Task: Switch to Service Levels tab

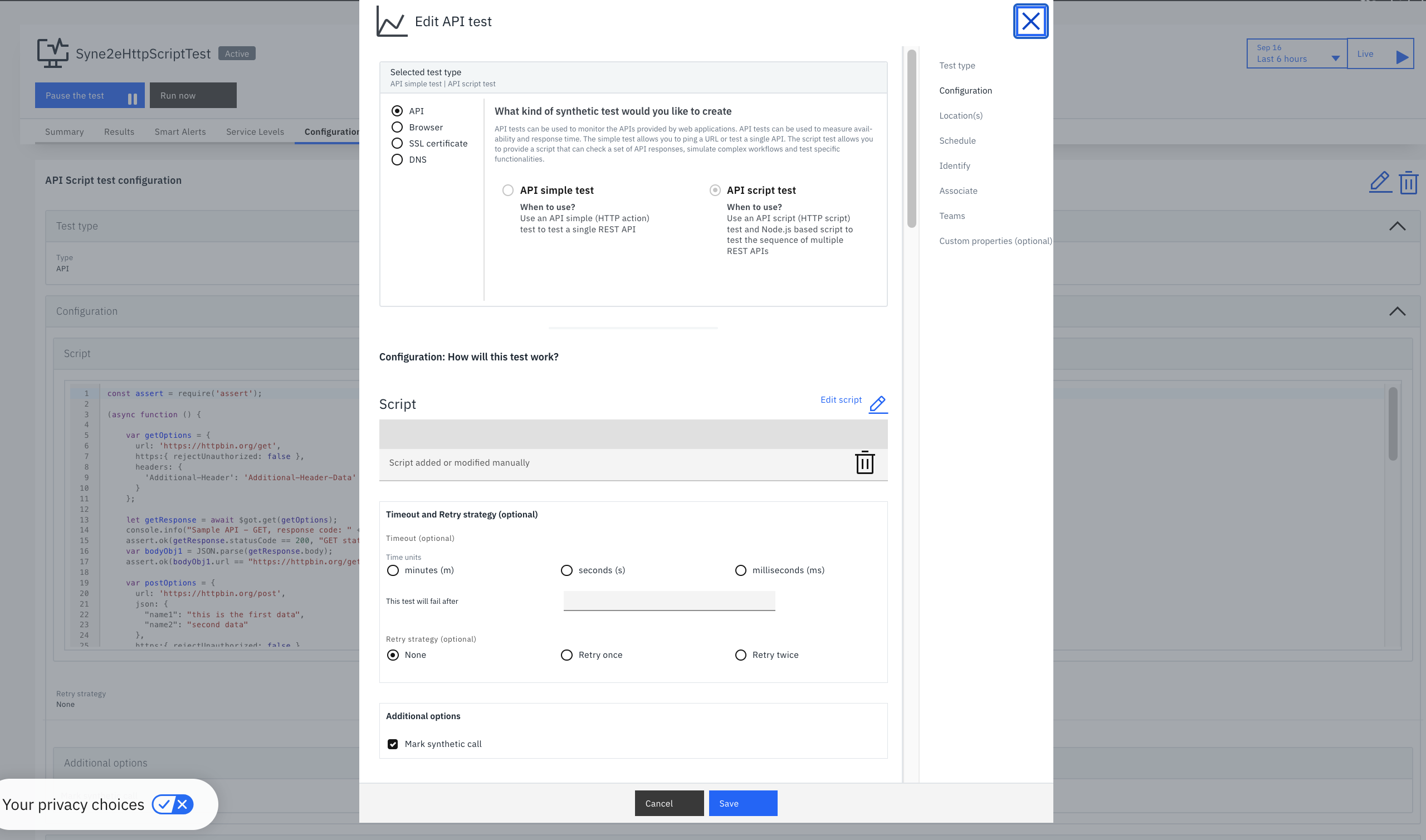Action: click(x=255, y=132)
